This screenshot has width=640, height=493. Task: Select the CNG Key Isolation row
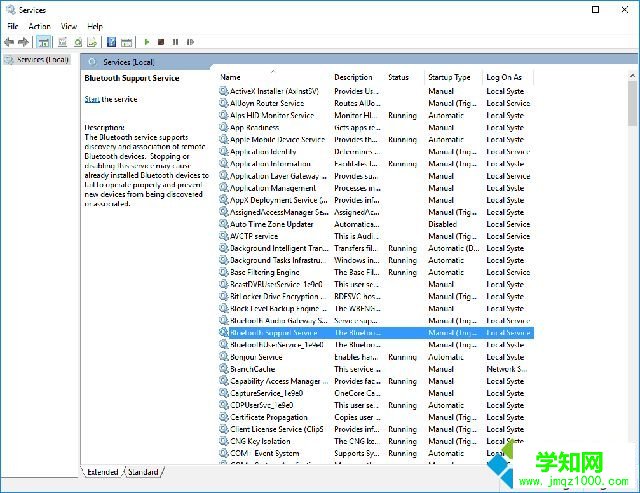point(376,441)
